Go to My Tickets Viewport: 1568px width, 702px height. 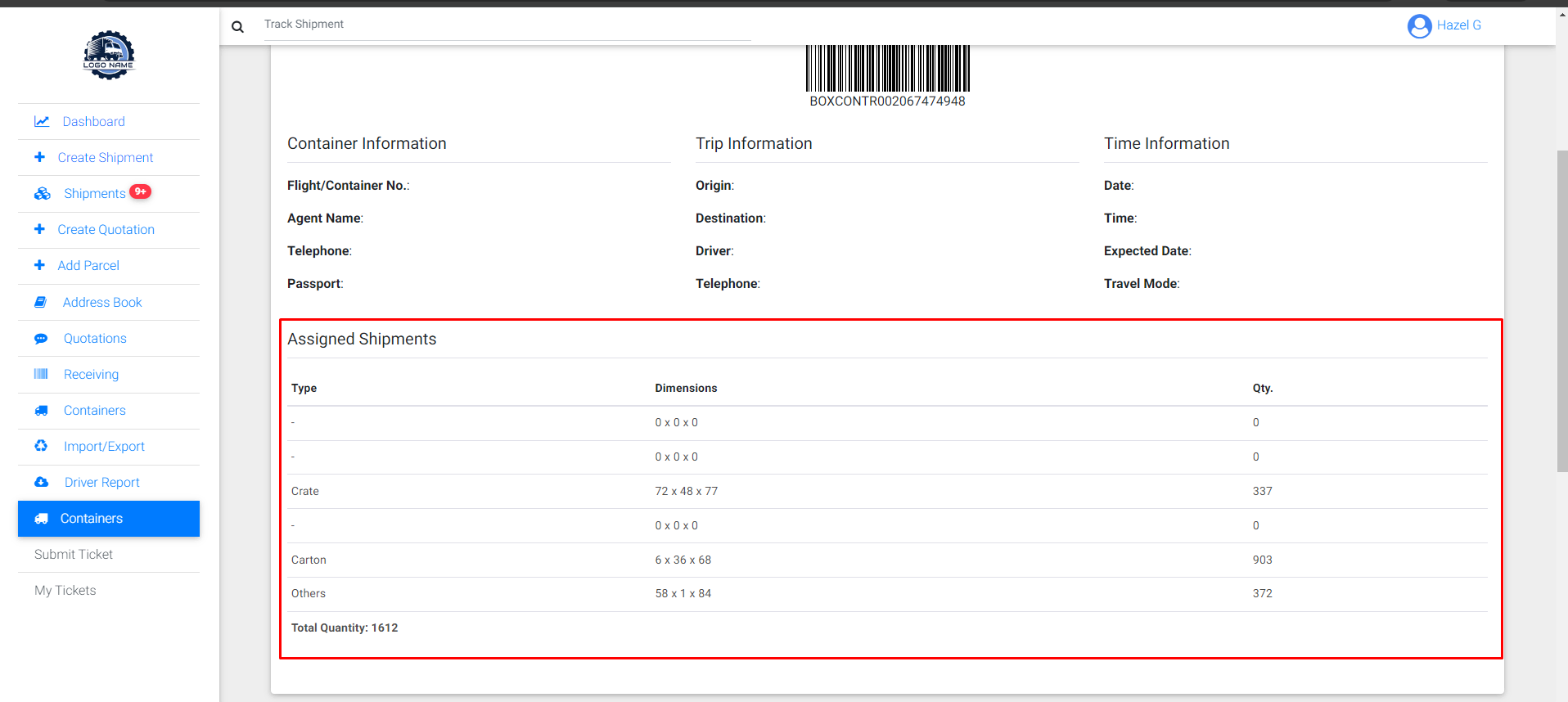pos(65,591)
